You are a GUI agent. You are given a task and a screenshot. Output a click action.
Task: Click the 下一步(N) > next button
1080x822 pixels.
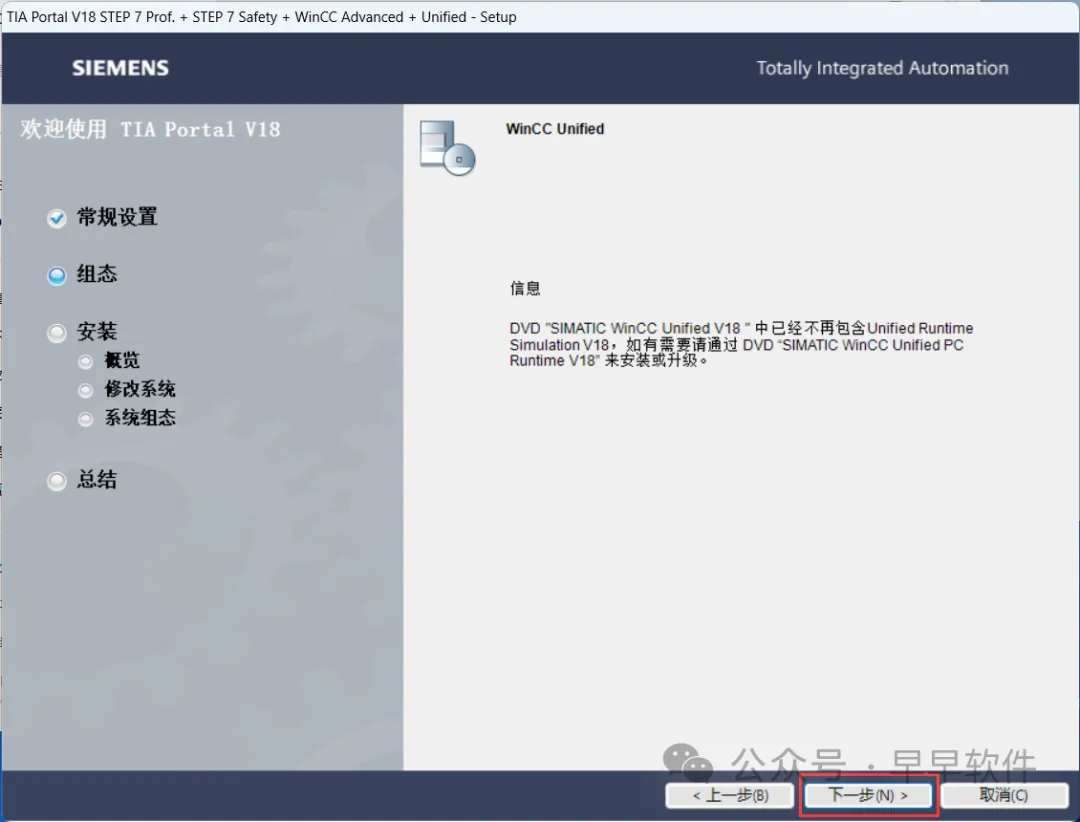[867, 795]
